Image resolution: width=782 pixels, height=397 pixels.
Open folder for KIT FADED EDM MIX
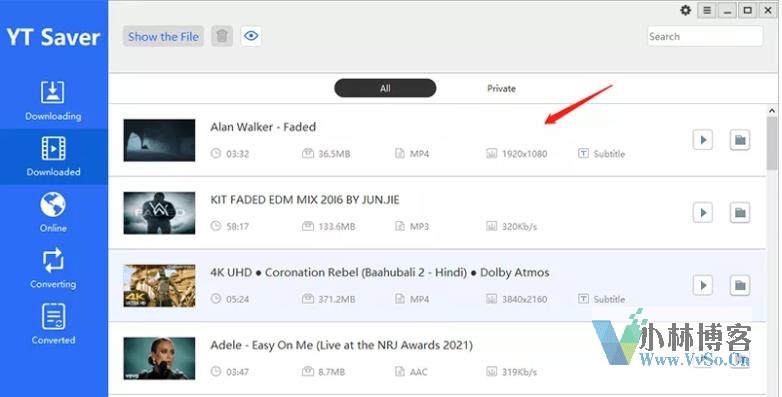pyautogui.click(x=740, y=213)
